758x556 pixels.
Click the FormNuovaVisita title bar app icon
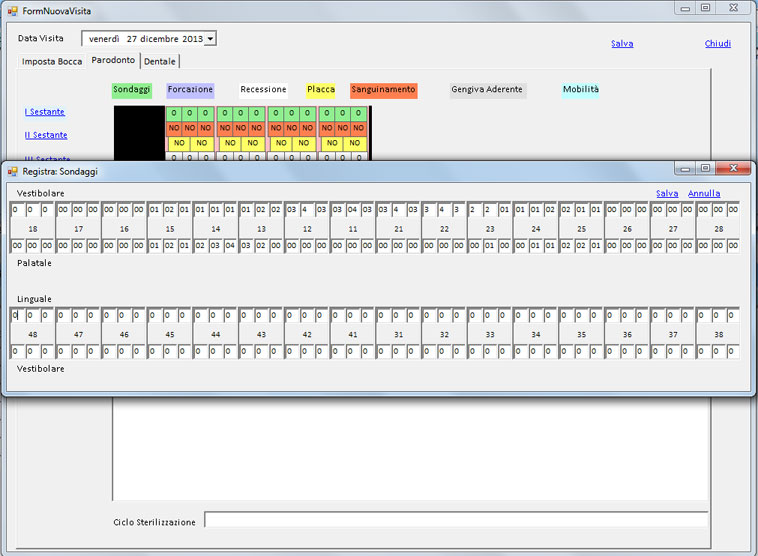point(13,11)
